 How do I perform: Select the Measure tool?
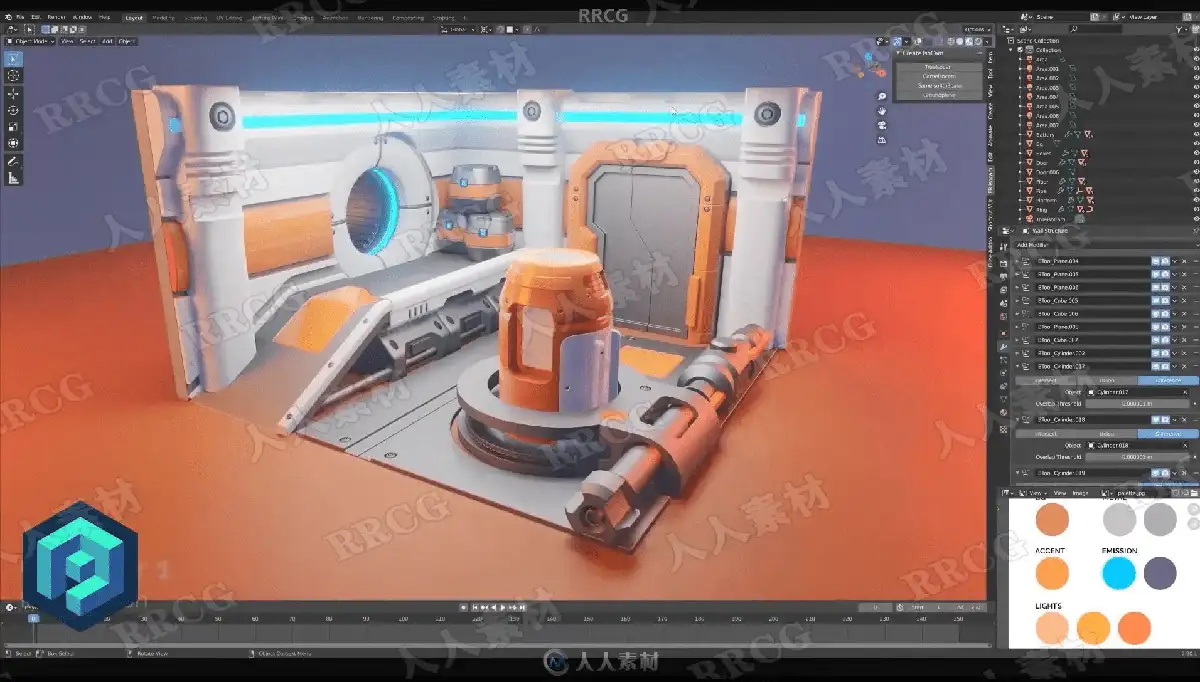(13, 178)
